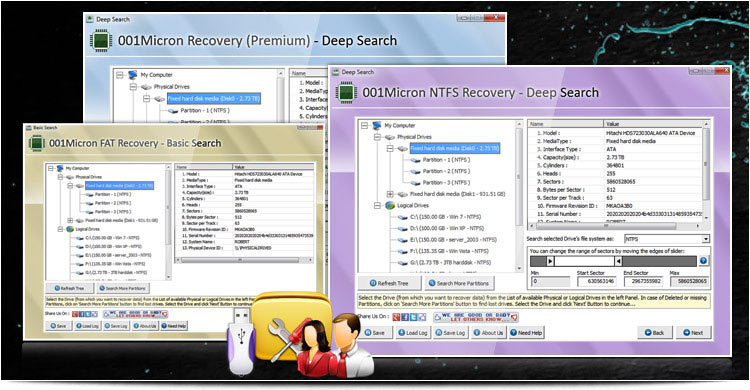This screenshot has width=750, height=390.
Task: Select F:\ Win Vista drive in NTFS Recovery
Action: (449, 251)
